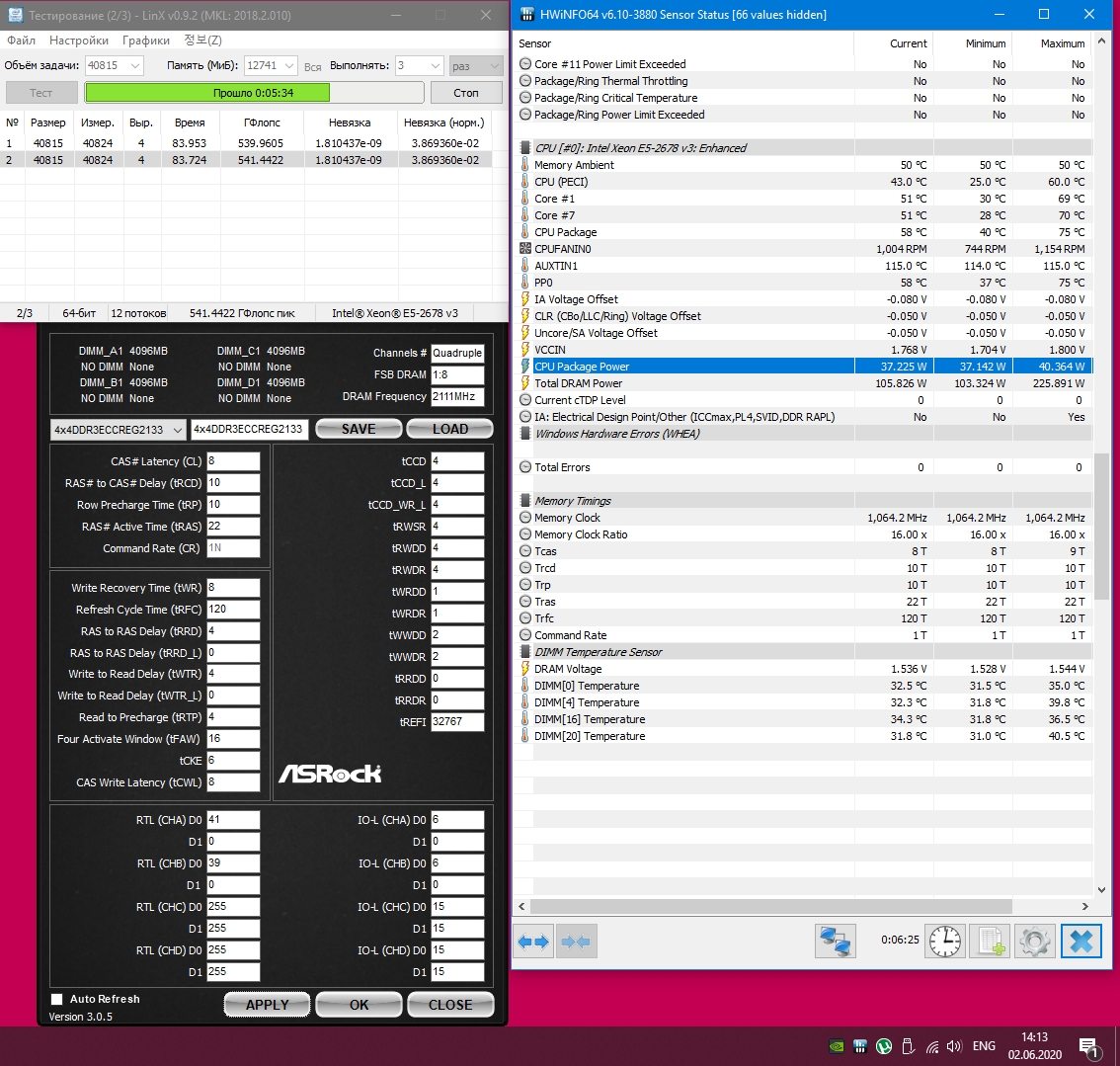The width and height of the screenshot is (1120, 1066).
Task: Click circle icon beside Memory Clock
Action: pyautogui.click(x=525, y=518)
